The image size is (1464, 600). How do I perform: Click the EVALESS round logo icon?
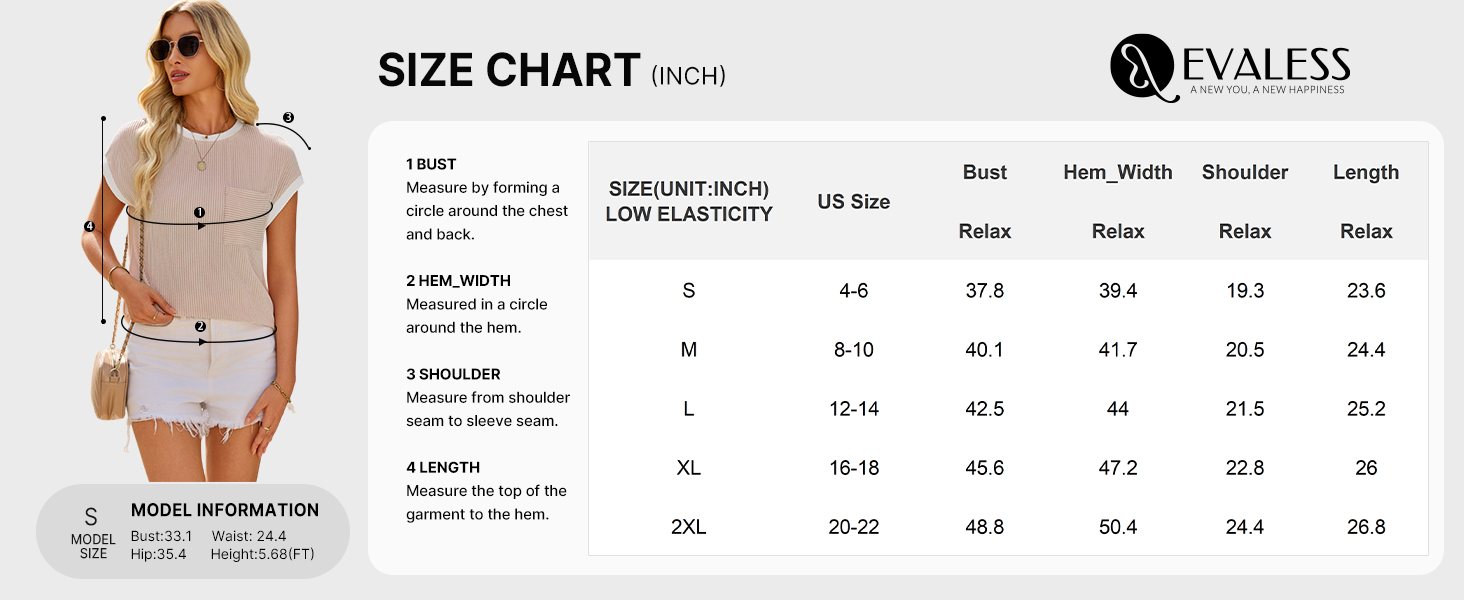[1141, 67]
